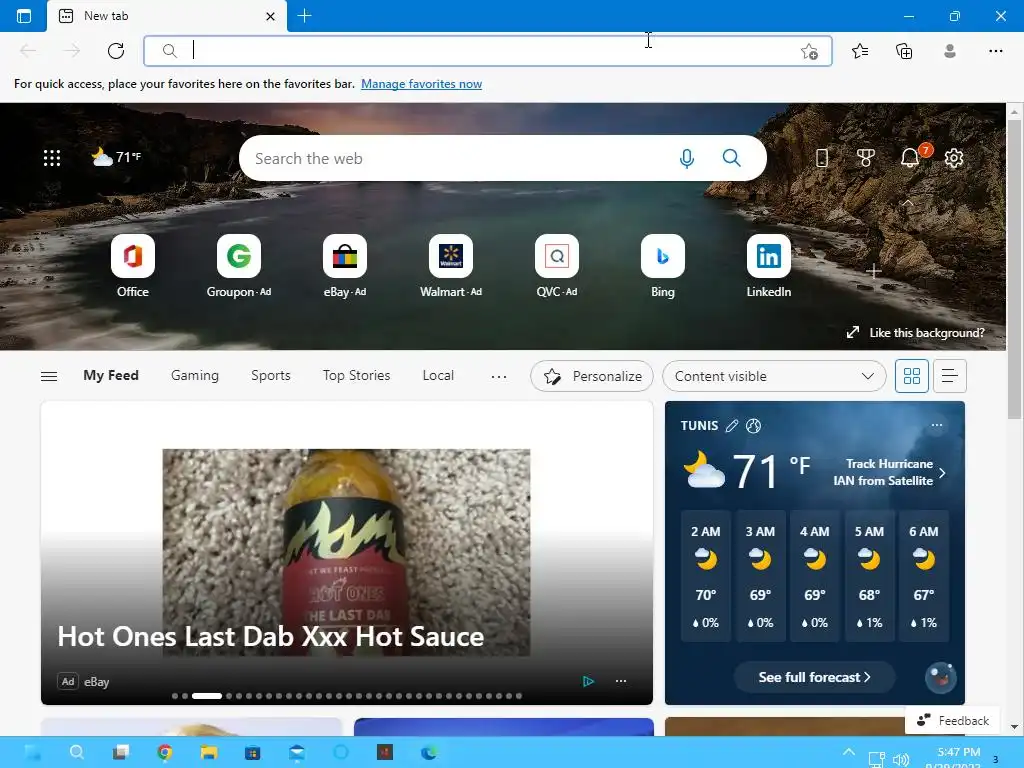Click the page vertical scrollbar thumb
The width and height of the screenshot is (1024, 768).
[1014, 269]
